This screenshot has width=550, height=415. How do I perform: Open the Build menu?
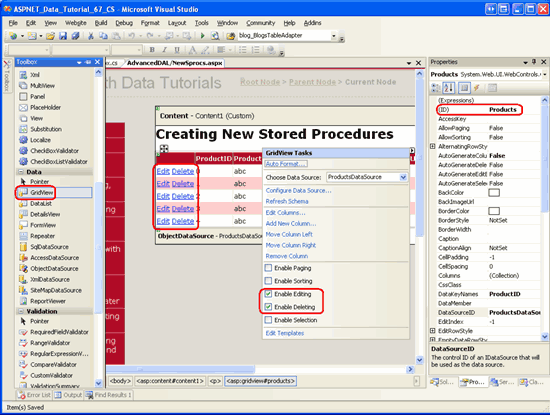click(x=101, y=23)
